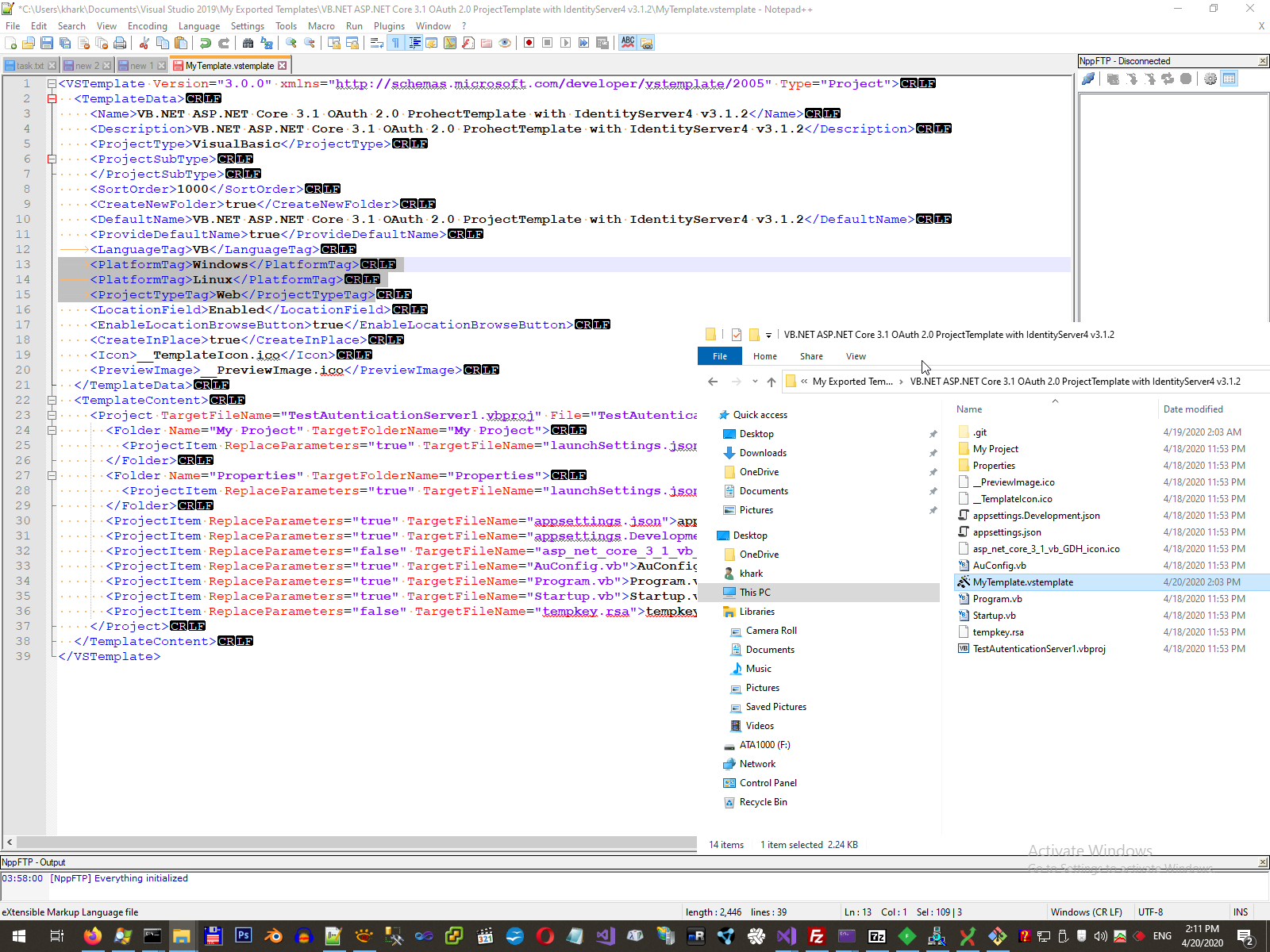Collapse the TemplateData fold on line 2
The image size is (1270, 952).
[x=52, y=98]
